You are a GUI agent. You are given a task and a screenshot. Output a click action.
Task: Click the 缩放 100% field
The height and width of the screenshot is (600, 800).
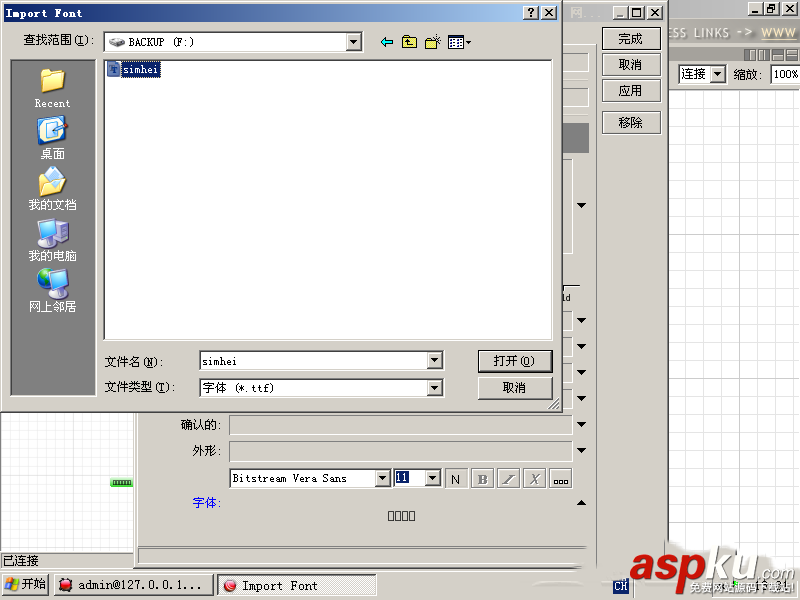point(785,74)
